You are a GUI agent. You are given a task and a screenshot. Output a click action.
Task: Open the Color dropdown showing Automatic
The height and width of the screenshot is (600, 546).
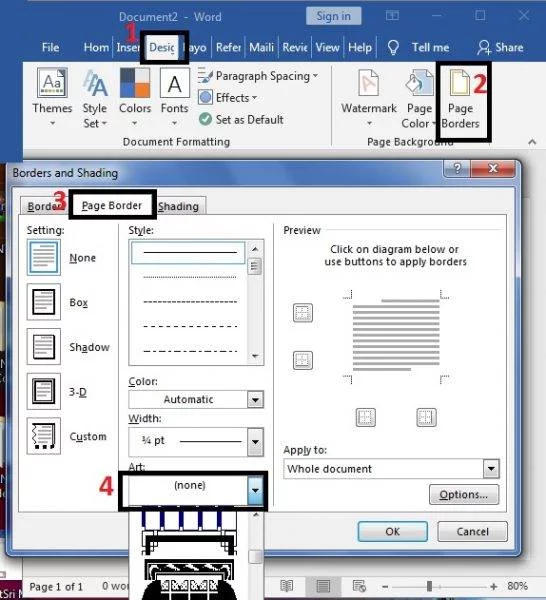(x=196, y=399)
